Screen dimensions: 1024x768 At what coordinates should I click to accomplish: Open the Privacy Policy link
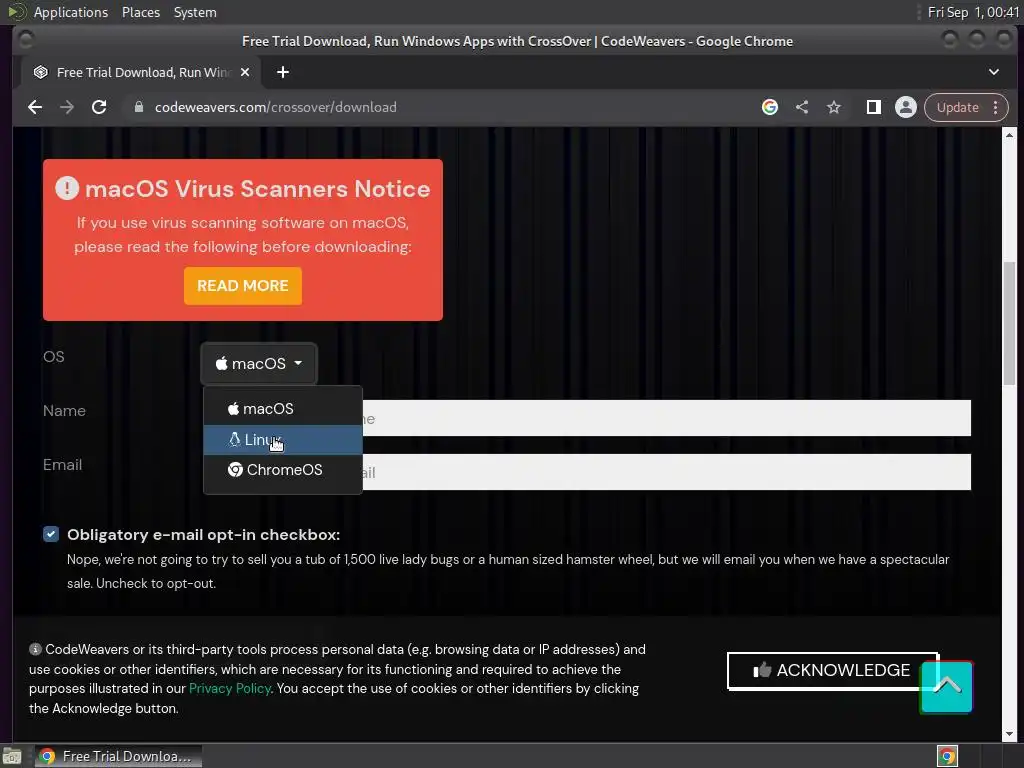(229, 688)
